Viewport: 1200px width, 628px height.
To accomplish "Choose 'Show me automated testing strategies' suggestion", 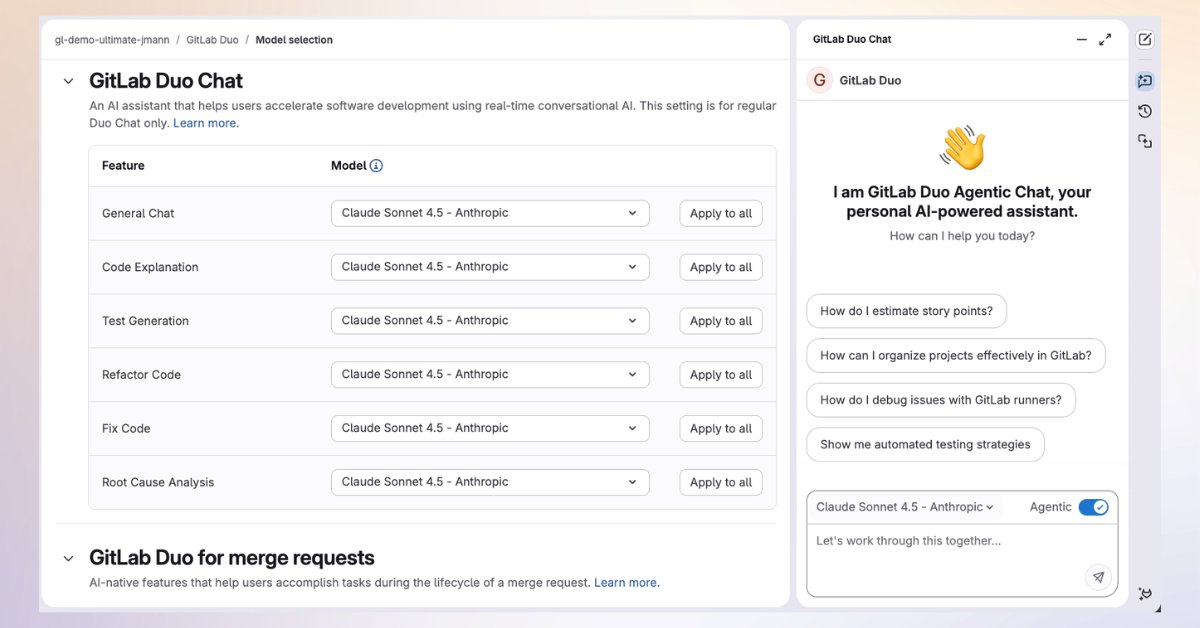I will pyautogui.click(x=925, y=444).
